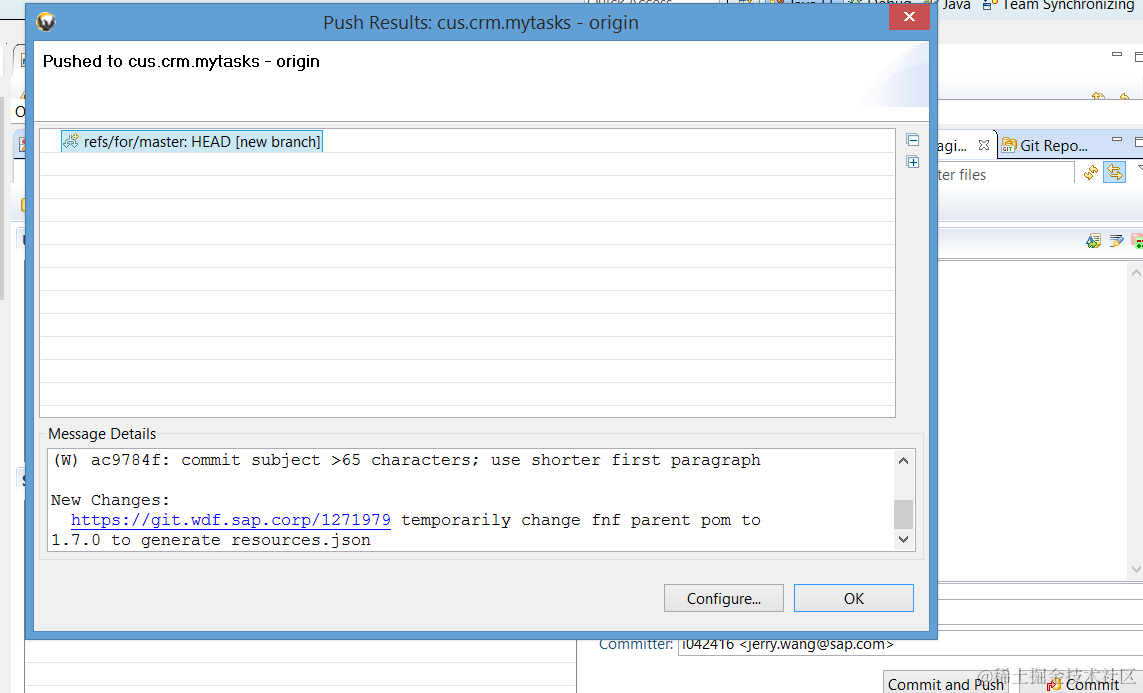The image size is (1143, 693).
Task: Select refs/for/master: HEAD [new branch] entry
Action: 192,141
